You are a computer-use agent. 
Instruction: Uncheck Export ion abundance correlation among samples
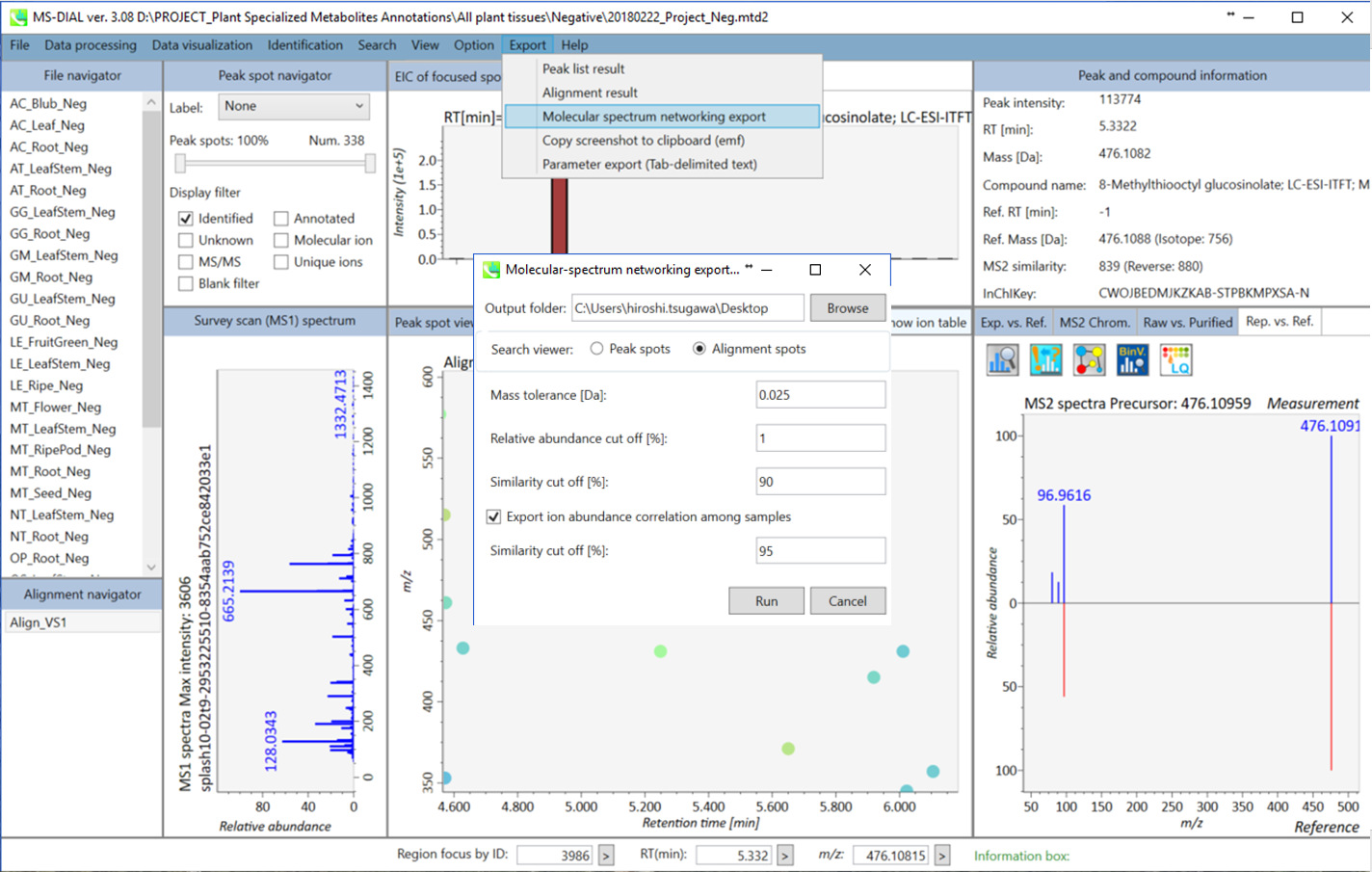click(x=494, y=517)
